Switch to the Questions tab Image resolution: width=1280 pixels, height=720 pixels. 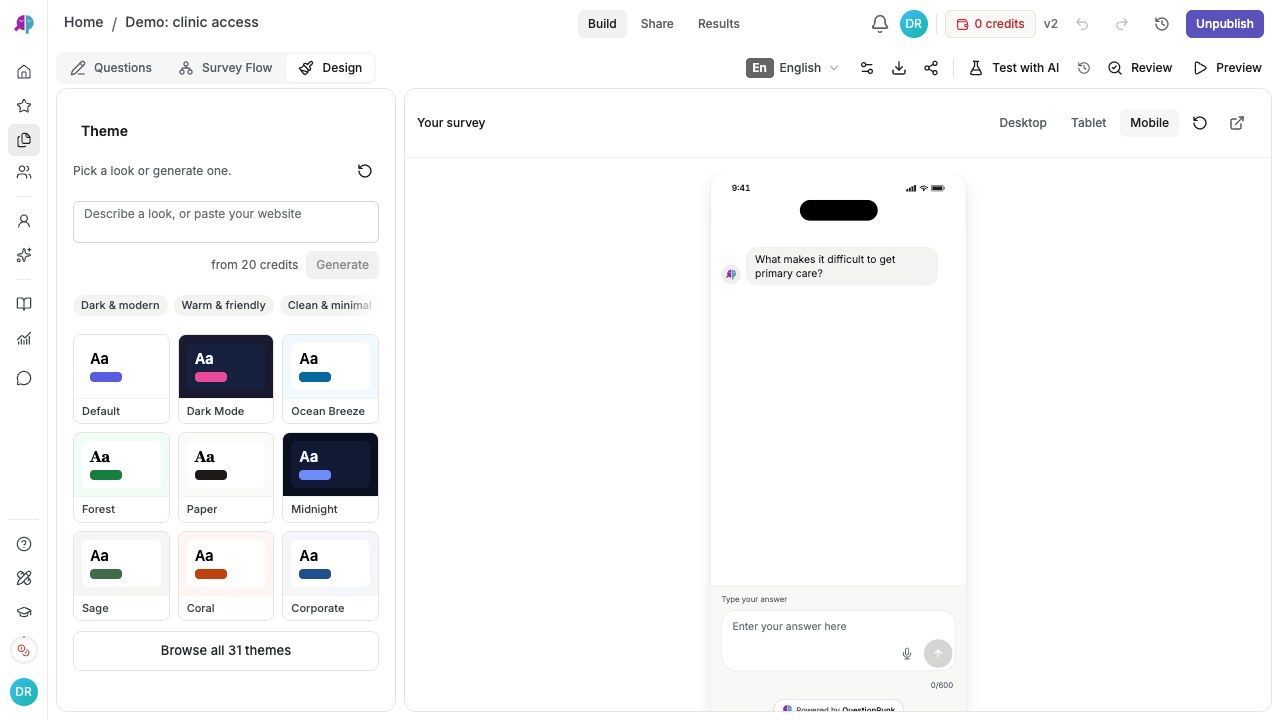[x=111, y=68]
